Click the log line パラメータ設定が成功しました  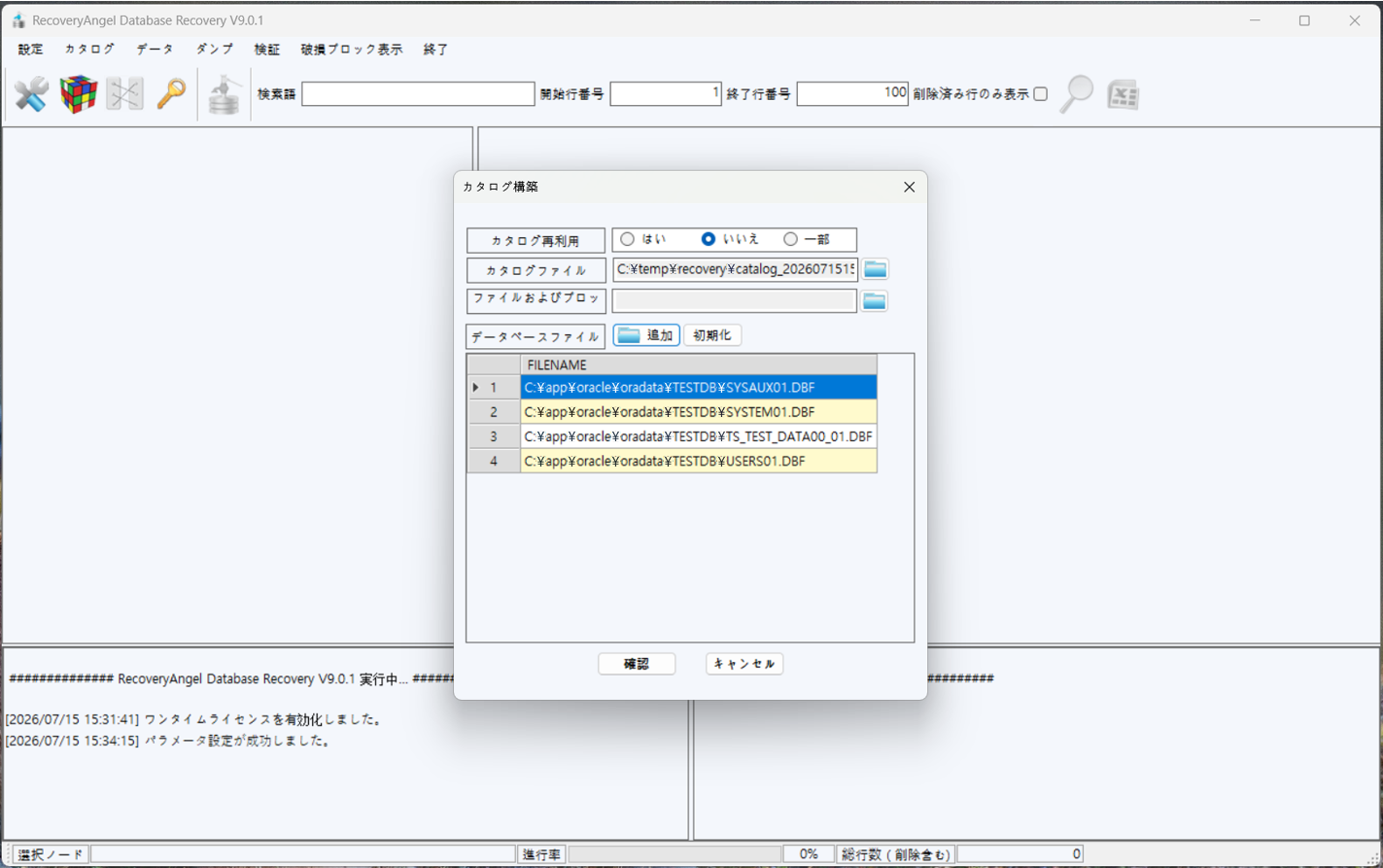click(x=169, y=741)
